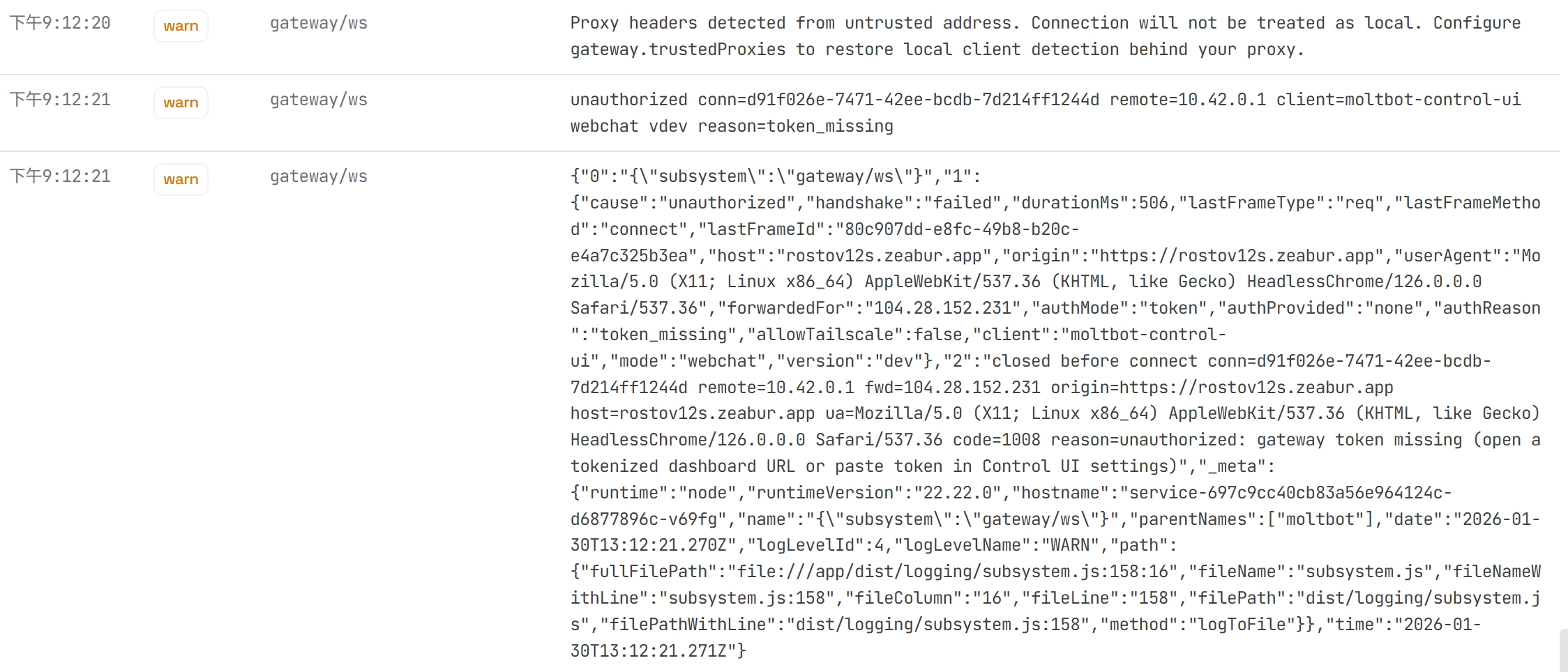Click the vertical scrollbar at bottom right
Screen dimensions: 1568x672
point(1563,650)
